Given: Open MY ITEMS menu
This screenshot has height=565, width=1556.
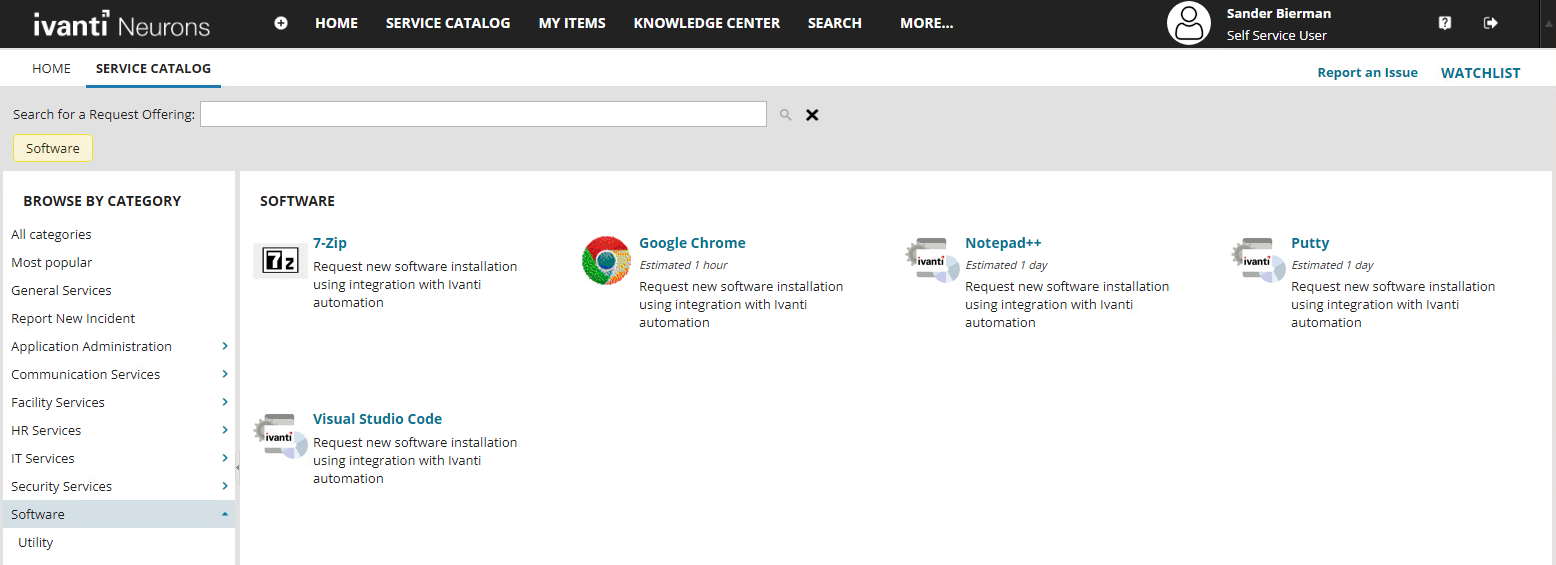Looking at the screenshot, I should coord(572,23).
